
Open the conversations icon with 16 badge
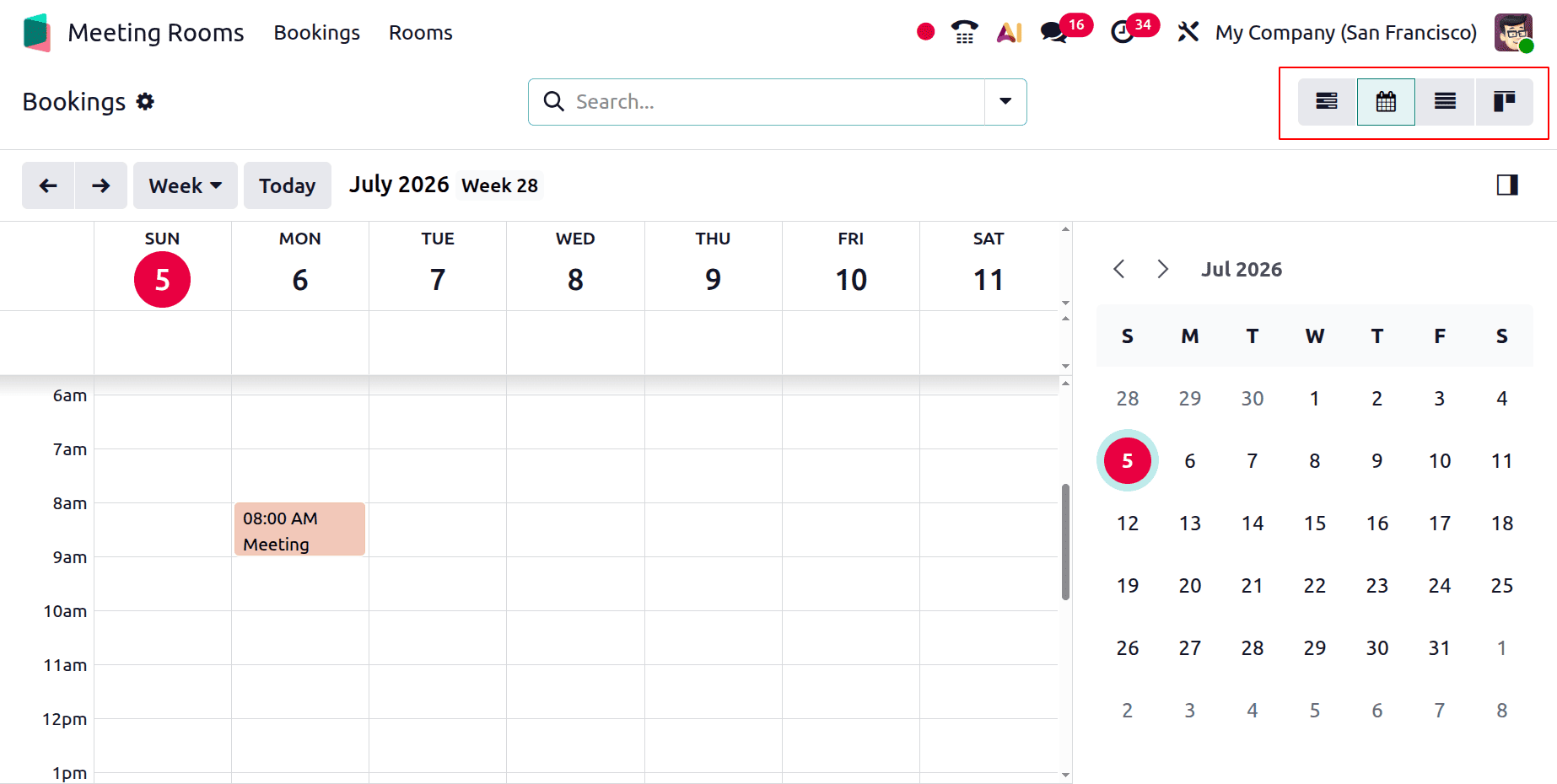[x=1053, y=32]
